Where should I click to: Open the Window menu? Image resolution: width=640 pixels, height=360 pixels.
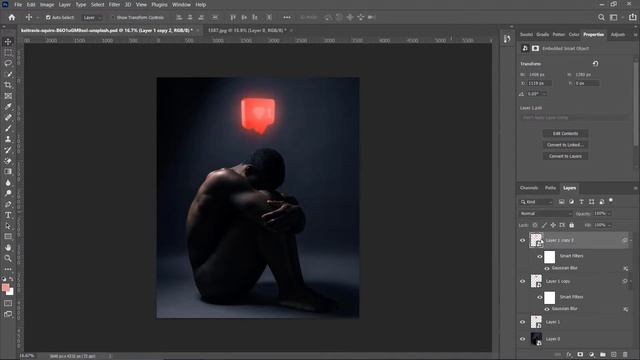pyautogui.click(x=181, y=4)
